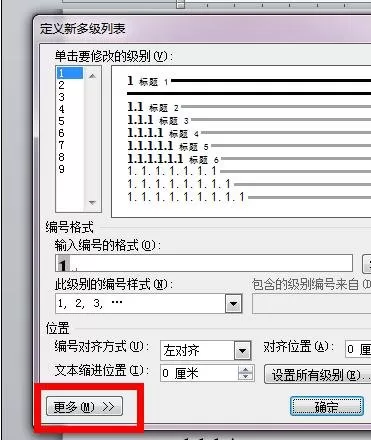The image size is (371, 440).
Task: Click the 对齐位置 value field
Action: tap(358, 349)
